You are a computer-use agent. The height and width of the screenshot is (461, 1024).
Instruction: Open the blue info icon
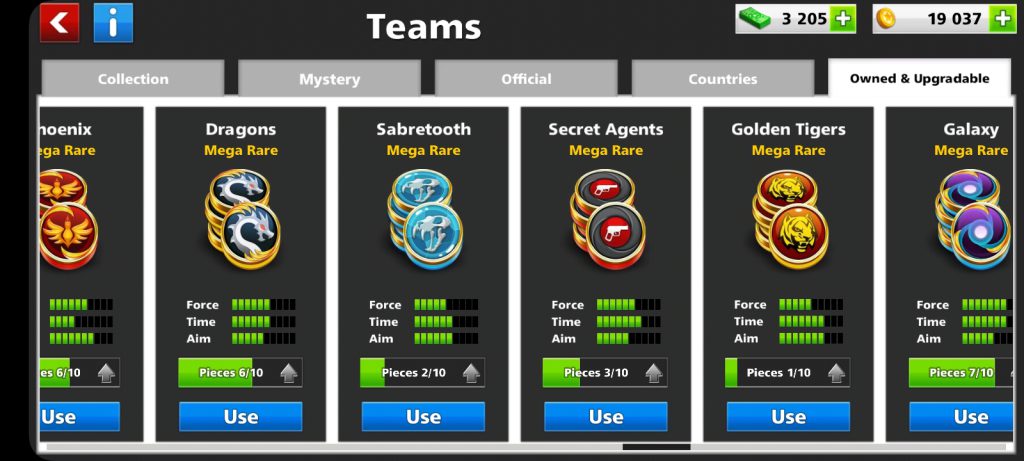[113, 23]
